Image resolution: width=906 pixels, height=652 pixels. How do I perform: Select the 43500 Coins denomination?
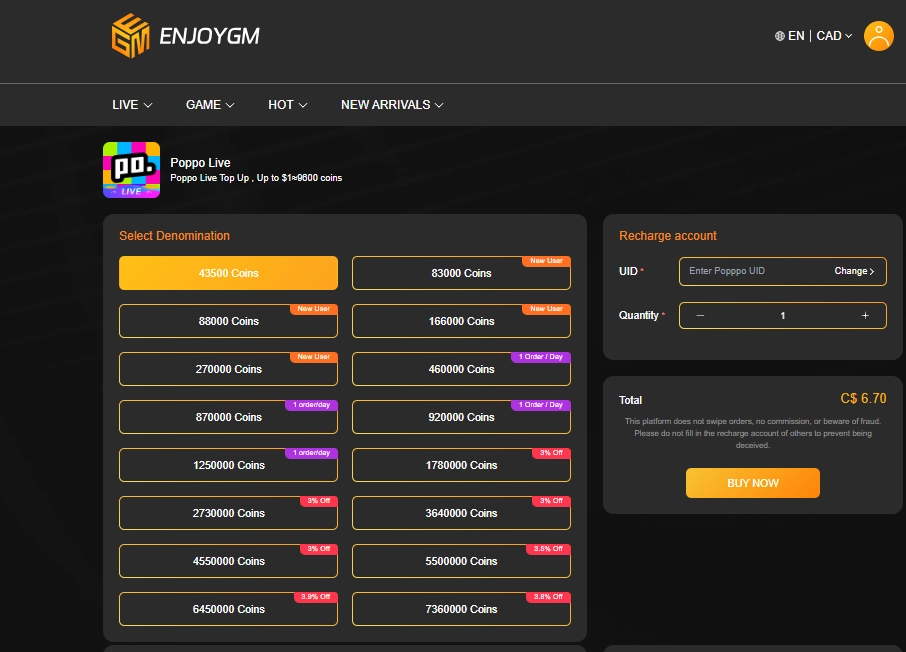tap(228, 273)
